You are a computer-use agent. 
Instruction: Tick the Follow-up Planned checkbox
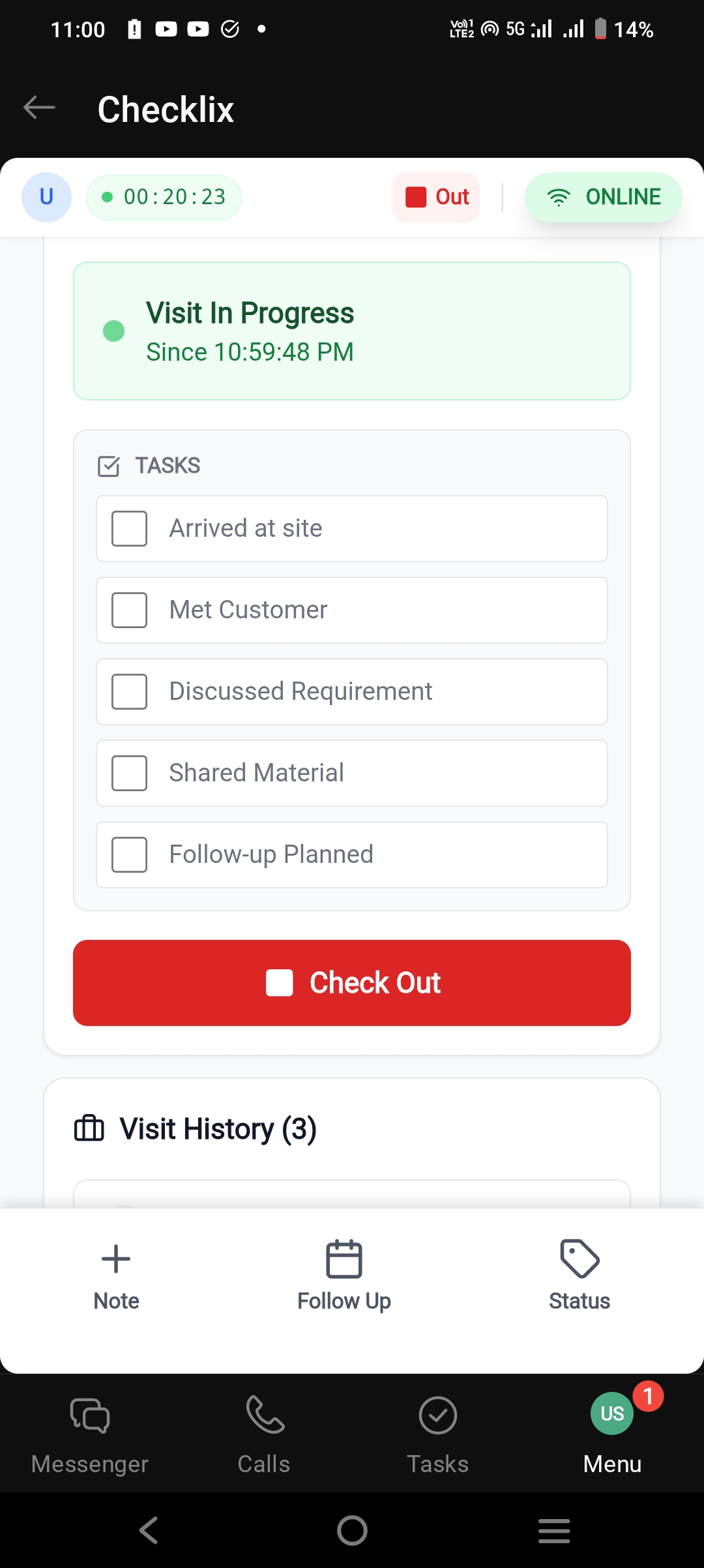pos(129,854)
